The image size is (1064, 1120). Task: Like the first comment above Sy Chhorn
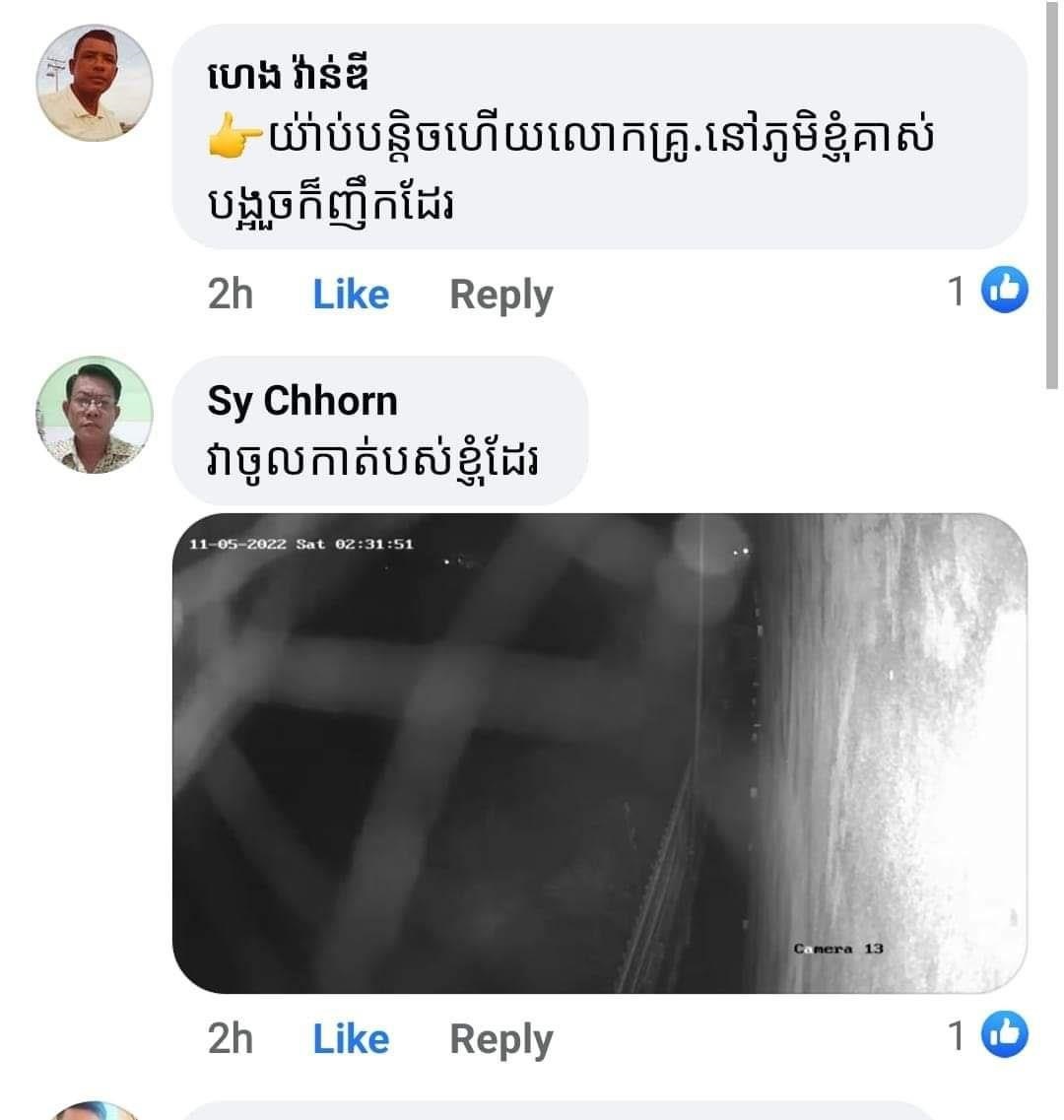[x=351, y=295]
